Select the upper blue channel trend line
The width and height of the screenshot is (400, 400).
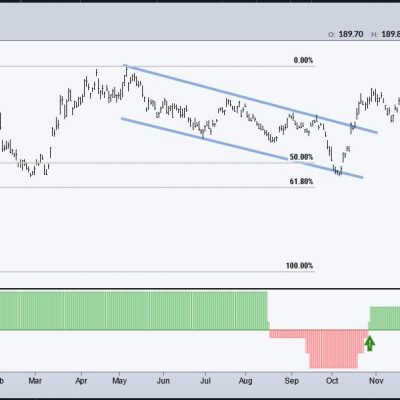tap(250, 98)
